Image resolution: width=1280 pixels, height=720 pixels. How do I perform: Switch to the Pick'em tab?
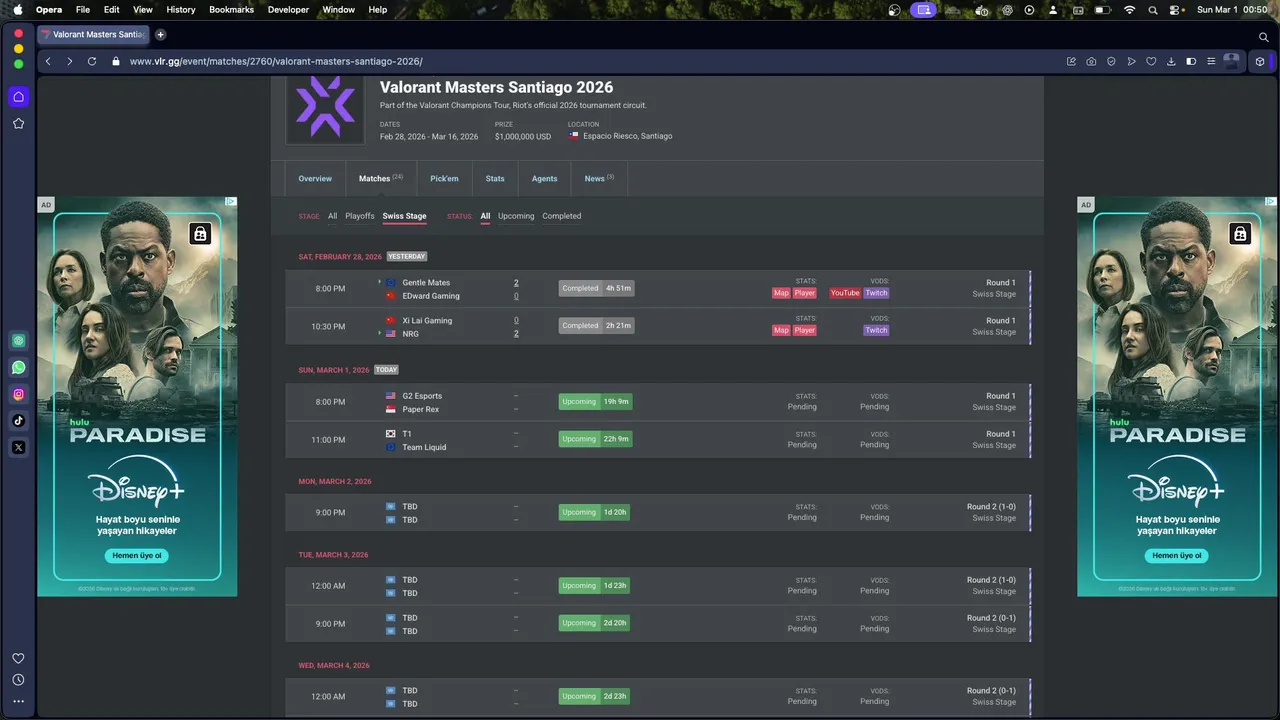click(x=444, y=179)
